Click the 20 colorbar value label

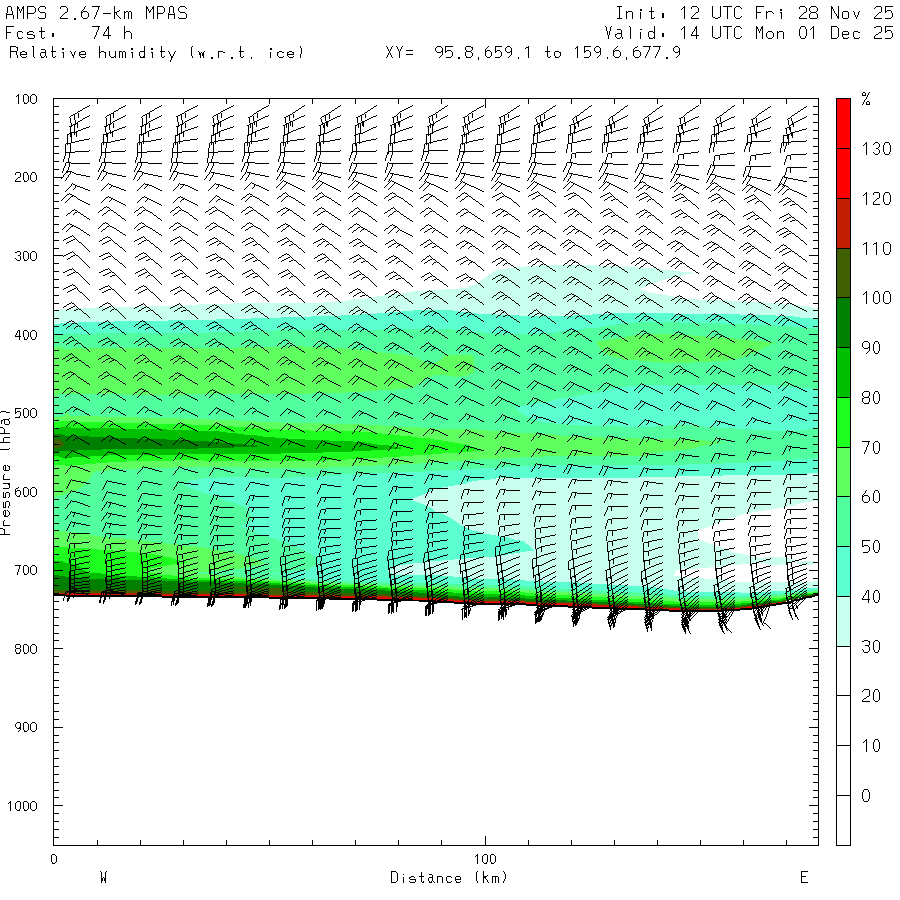[x=871, y=696]
